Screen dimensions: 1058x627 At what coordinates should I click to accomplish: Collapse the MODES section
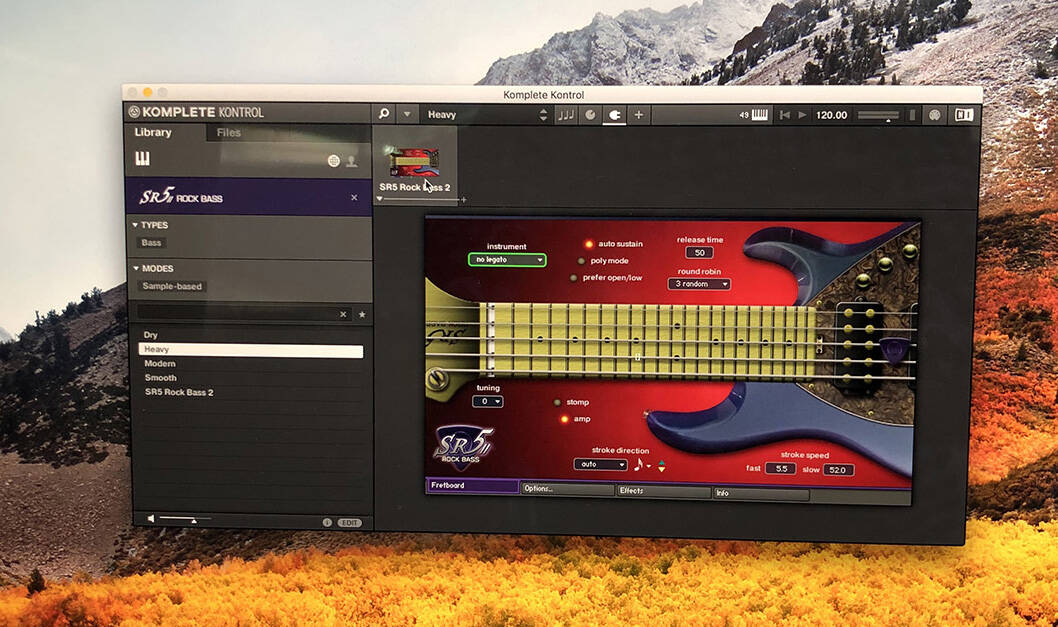[x=152, y=268]
